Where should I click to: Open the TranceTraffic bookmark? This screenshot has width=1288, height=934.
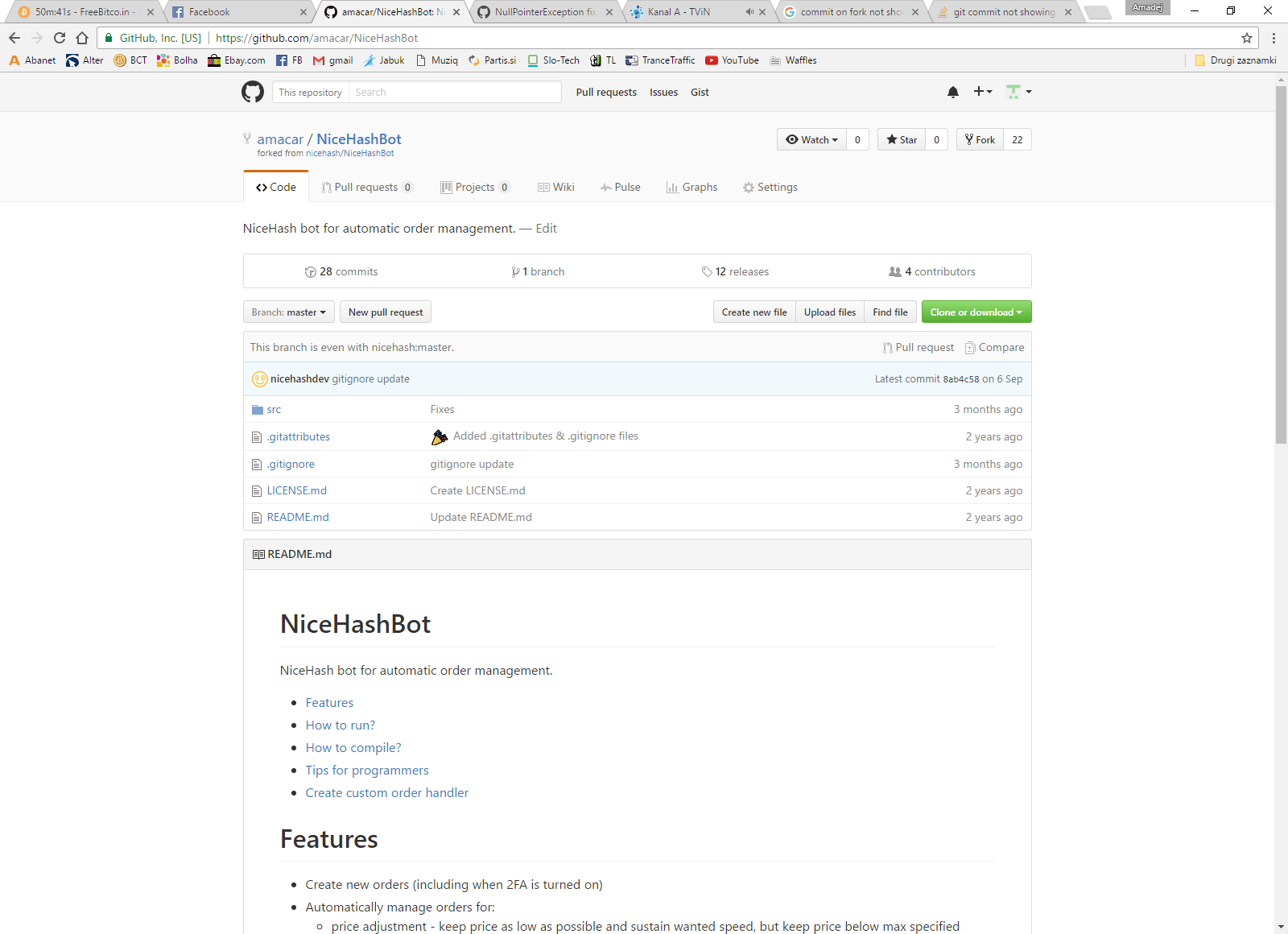660,60
